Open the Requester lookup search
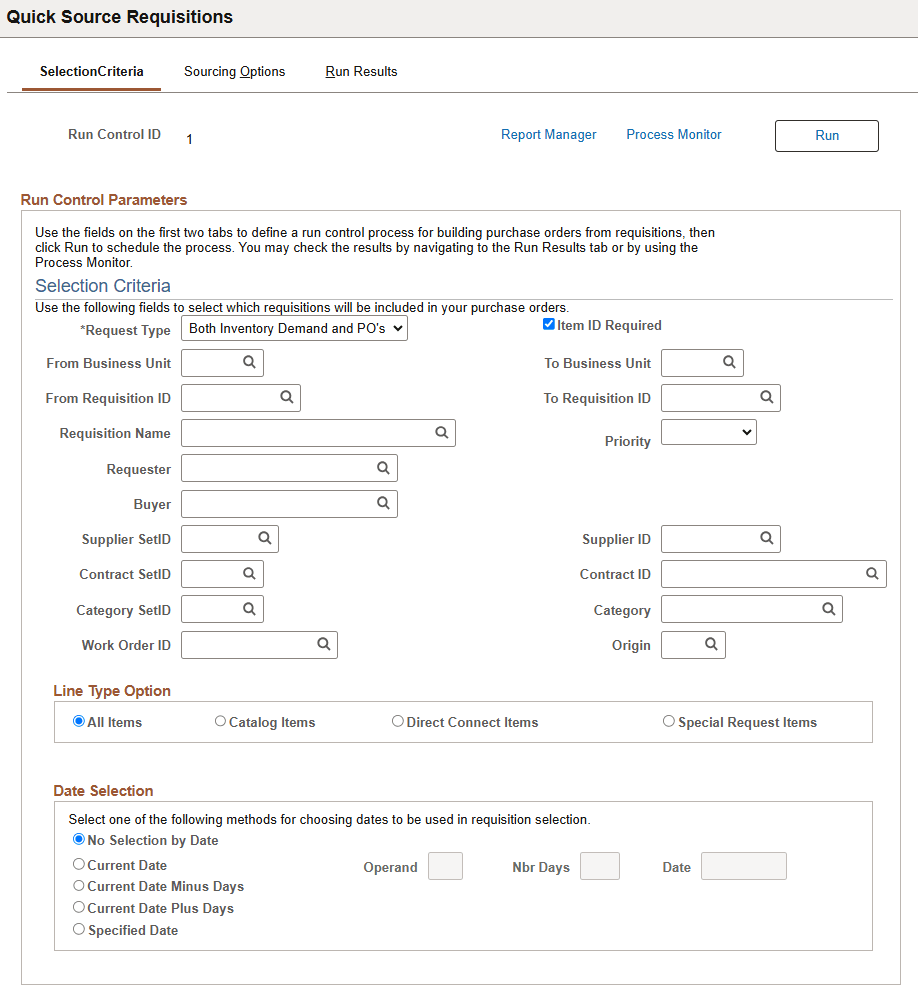Viewport: 918px width, 1000px height. point(383,468)
